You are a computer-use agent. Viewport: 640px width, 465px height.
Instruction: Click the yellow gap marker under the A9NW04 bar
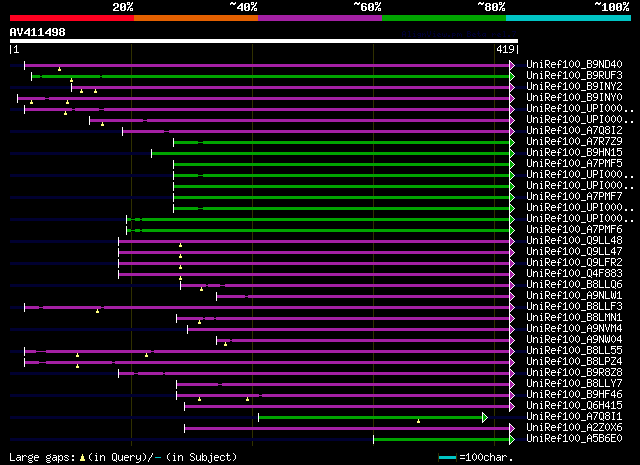click(225, 344)
